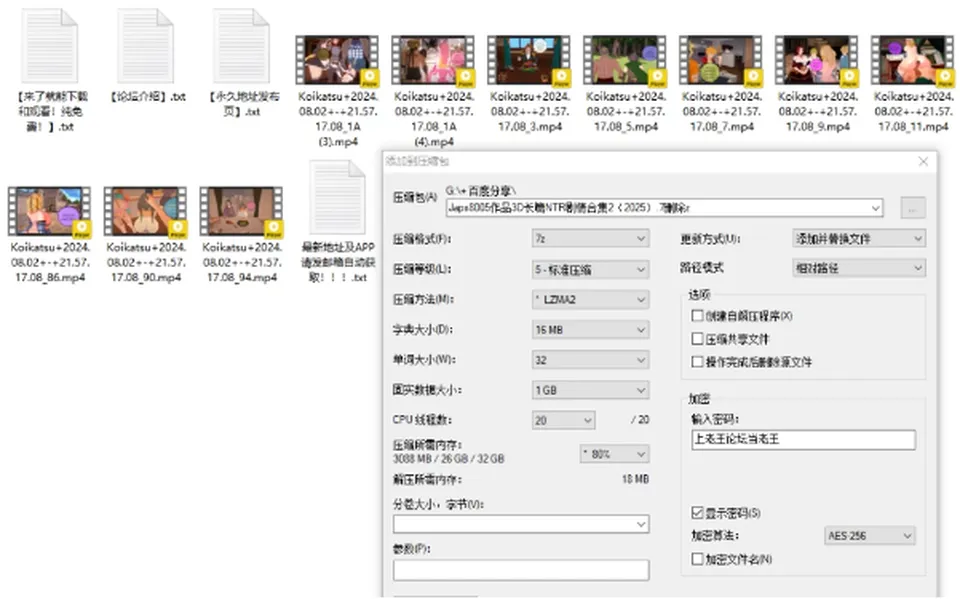Select the 【永久地址发布页】.txt file icon
The image size is (960, 599).
point(241,46)
